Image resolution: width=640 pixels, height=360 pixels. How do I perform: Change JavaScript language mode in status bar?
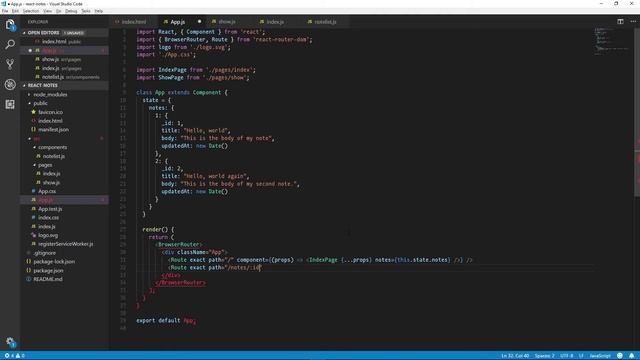(600, 356)
